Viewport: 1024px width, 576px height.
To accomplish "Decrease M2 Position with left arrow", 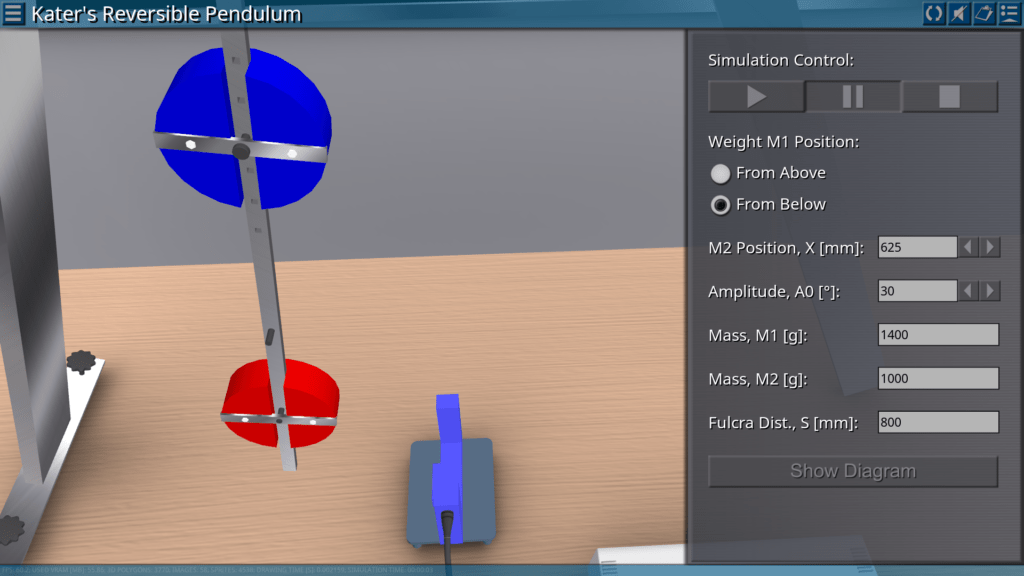I will pyautogui.click(x=969, y=247).
